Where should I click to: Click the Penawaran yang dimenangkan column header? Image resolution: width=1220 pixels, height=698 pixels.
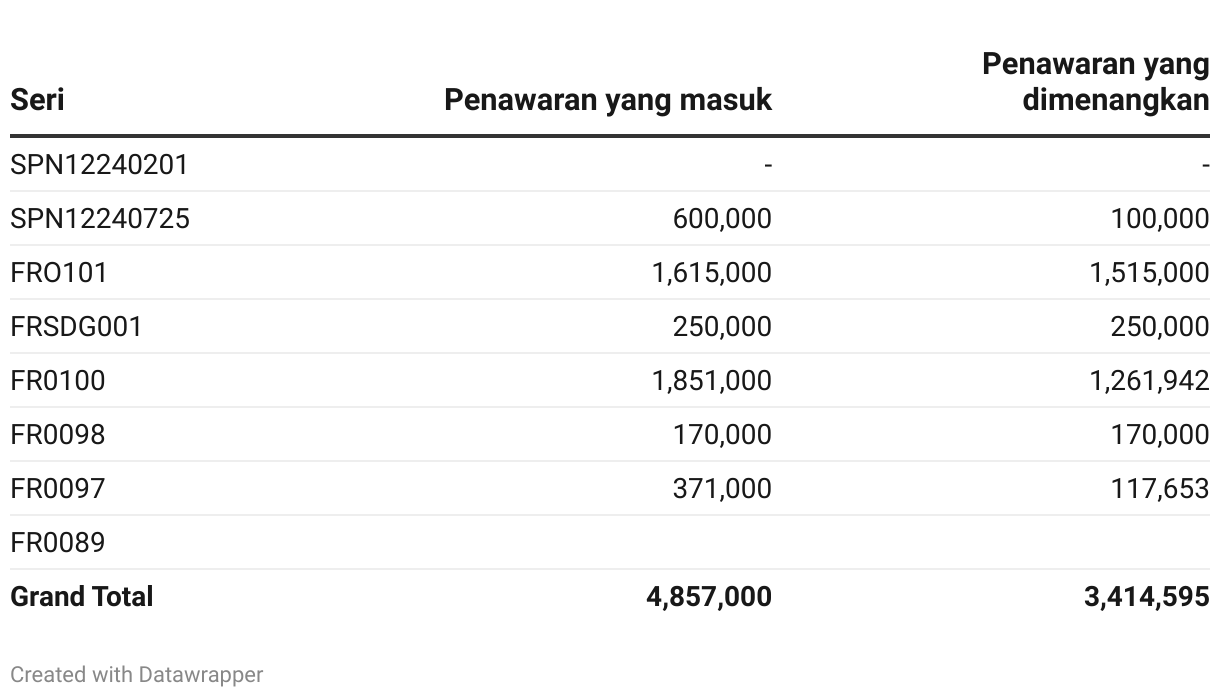(x=1096, y=82)
